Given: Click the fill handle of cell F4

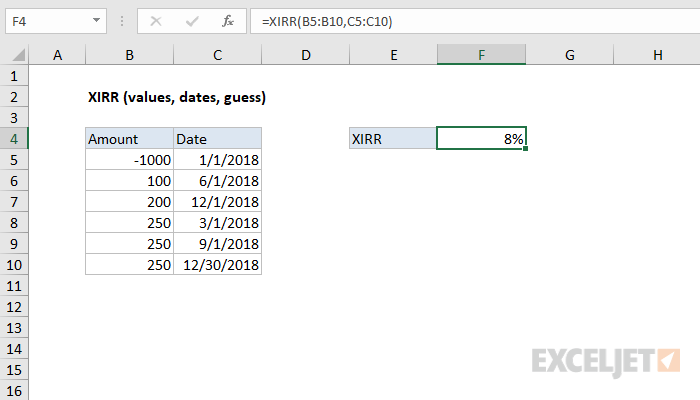Looking at the screenshot, I should [525, 148].
